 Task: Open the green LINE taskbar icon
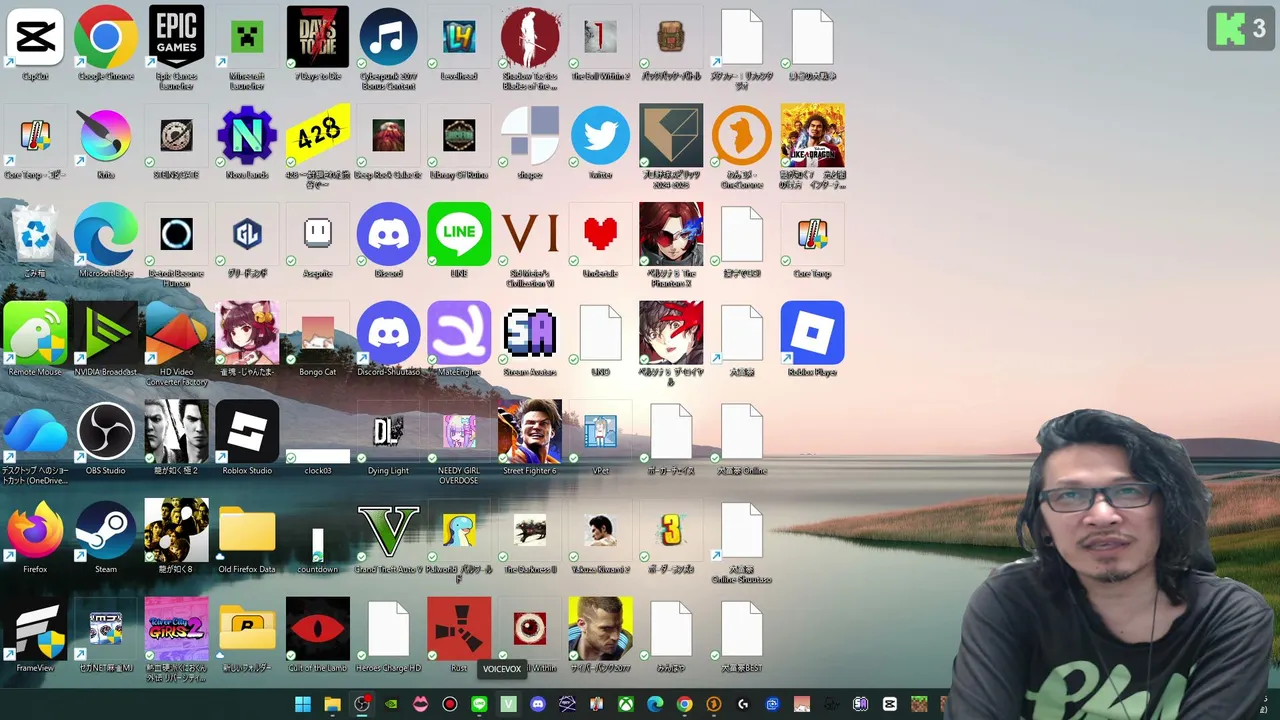(x=479, y=704)
